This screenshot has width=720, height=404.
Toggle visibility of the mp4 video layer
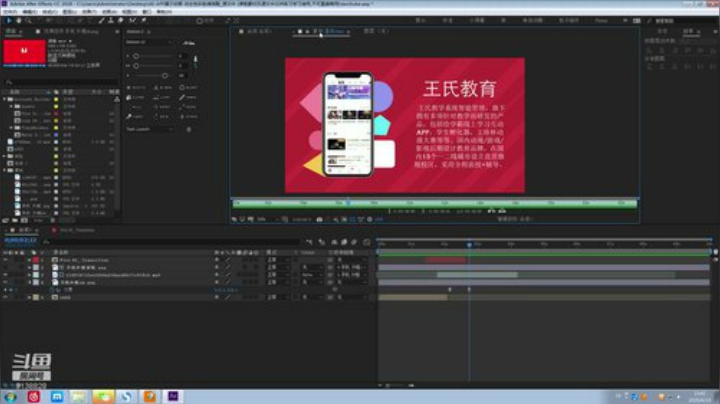pyautogui.click(x=6, y=275)
